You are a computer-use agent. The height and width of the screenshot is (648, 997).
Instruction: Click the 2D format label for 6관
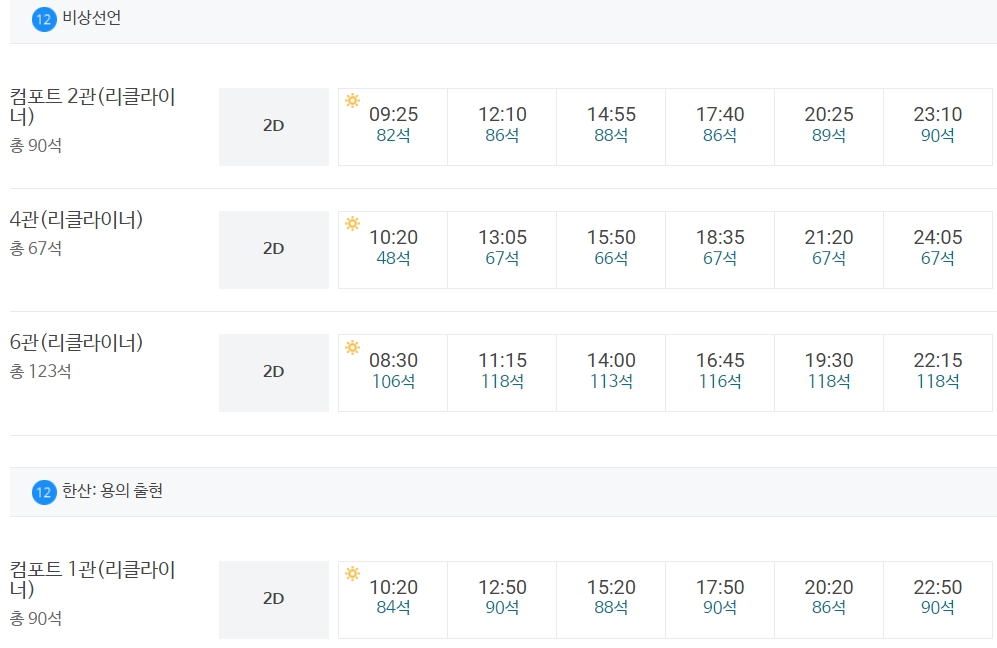point(273,373)
